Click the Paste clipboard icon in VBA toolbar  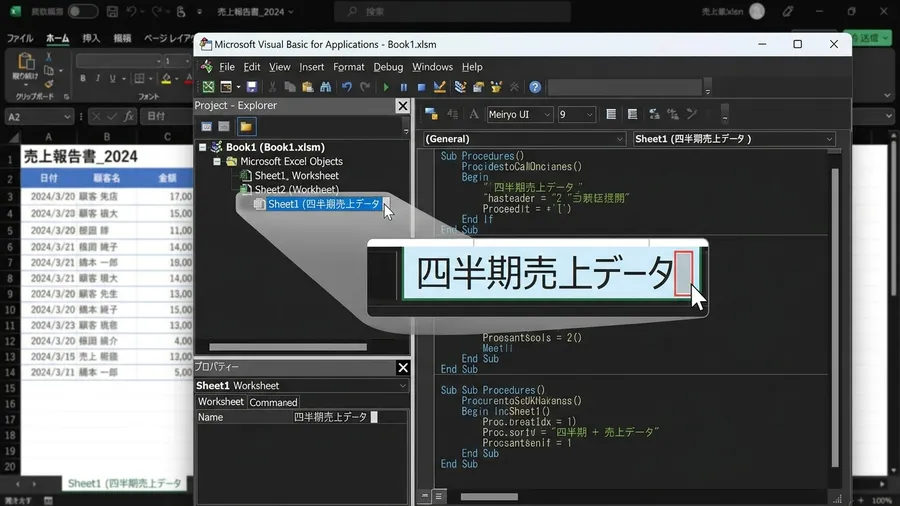pos(308,87)
